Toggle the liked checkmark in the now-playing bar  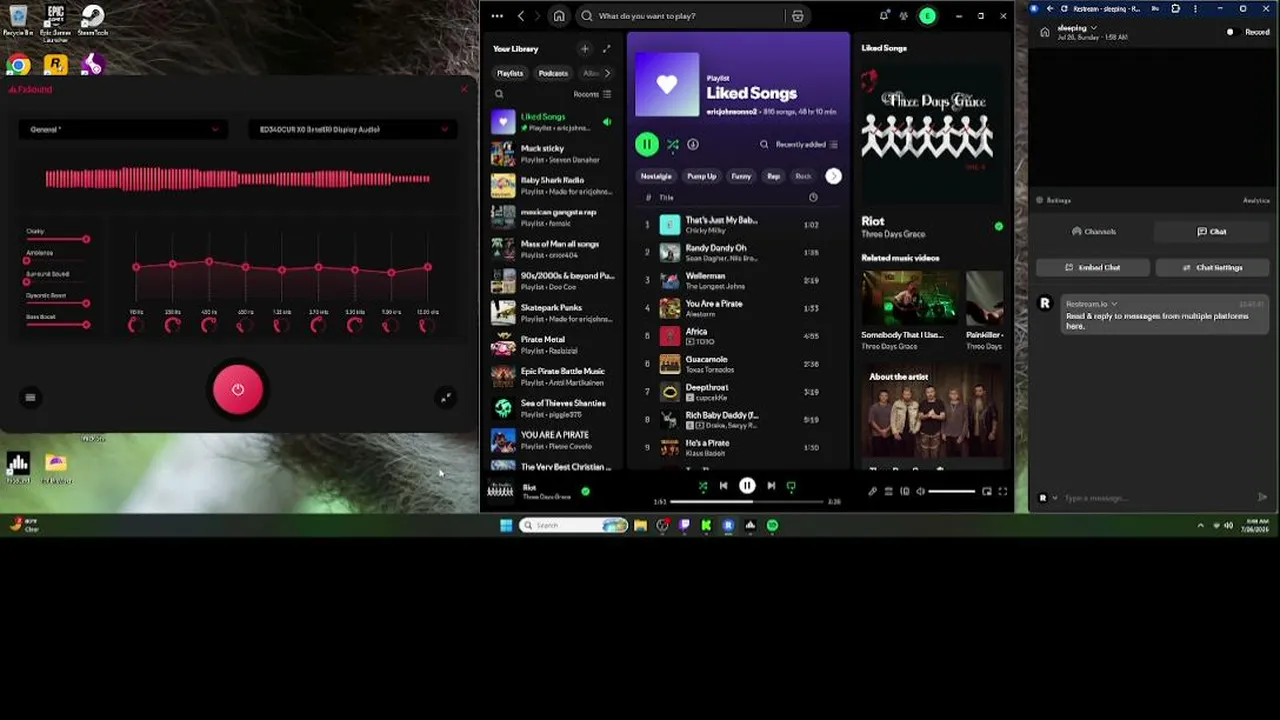585,491
